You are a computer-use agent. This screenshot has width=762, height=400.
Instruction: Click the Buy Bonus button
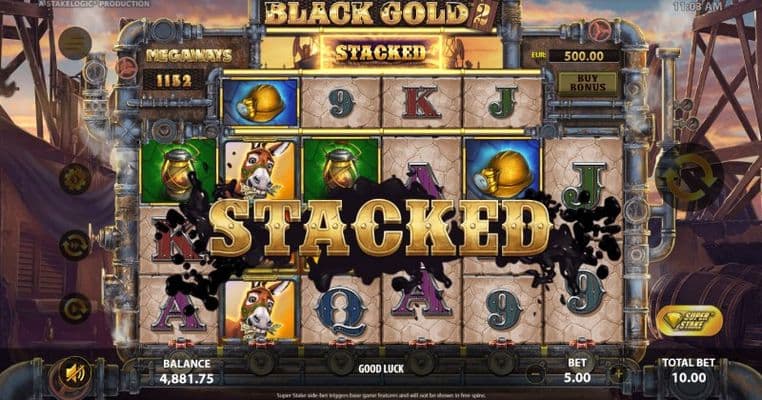tap(588, 83)
